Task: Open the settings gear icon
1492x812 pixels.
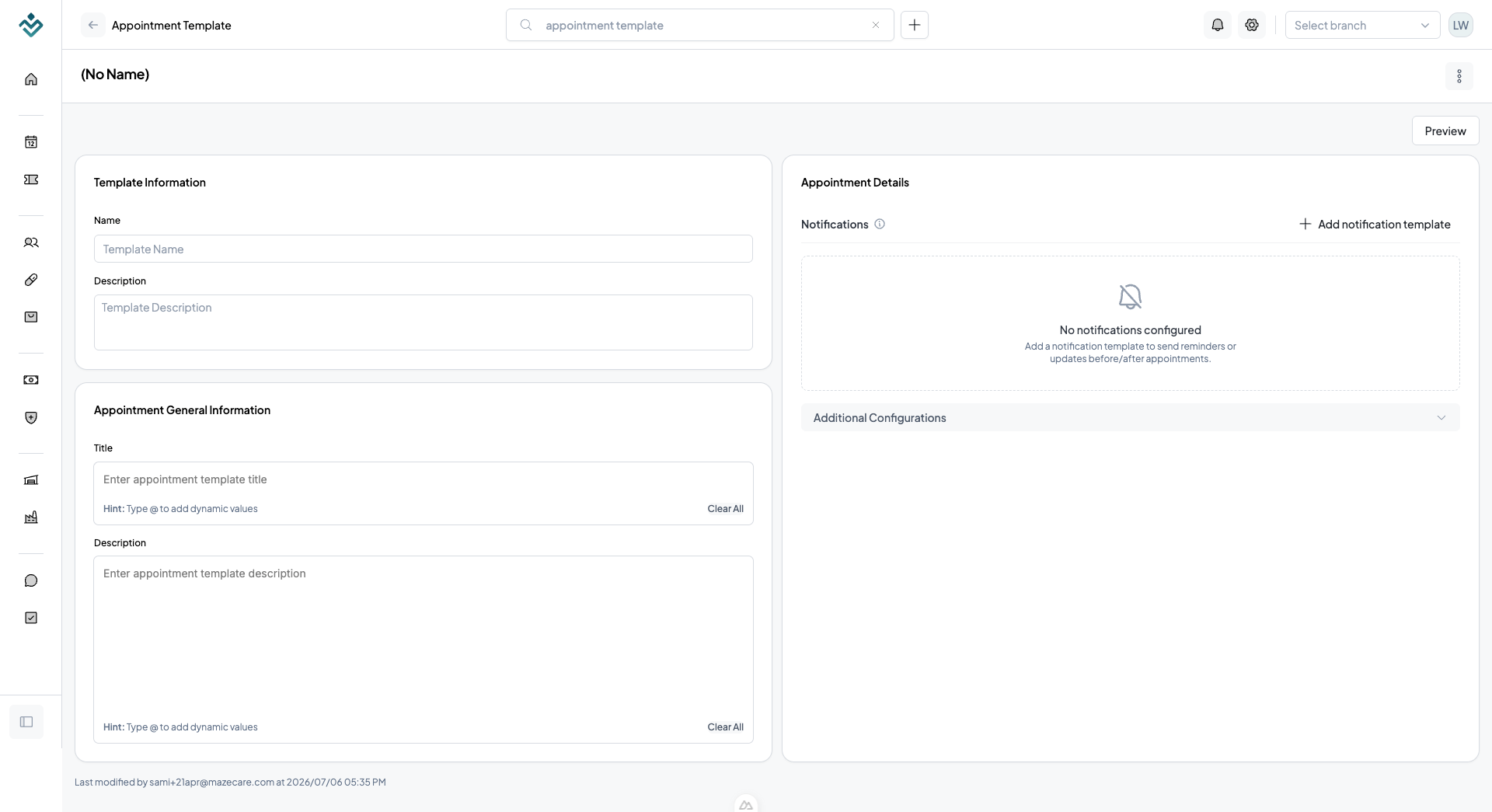Action: (x=1252, y=25)
